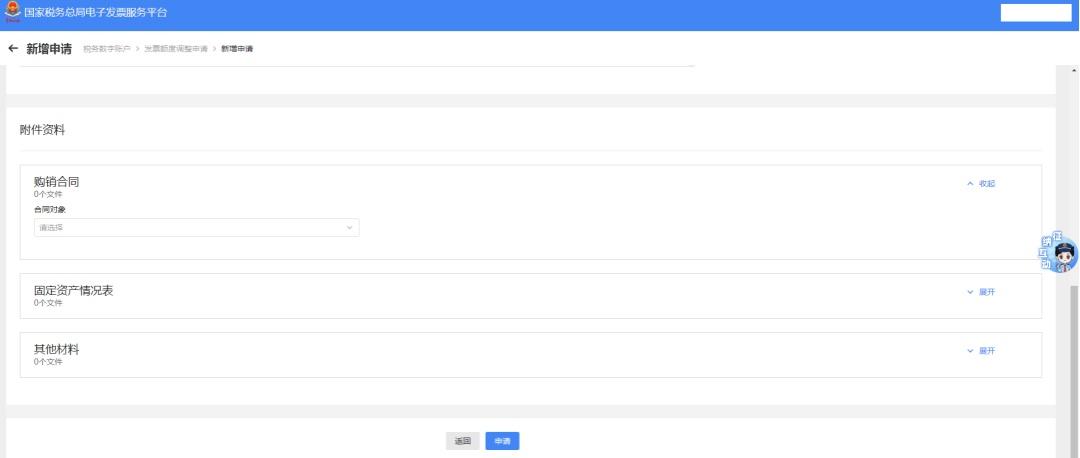Click the 附件资料 section title
This screenshot has width=1080, height=458.
click(x=42, y=130)
